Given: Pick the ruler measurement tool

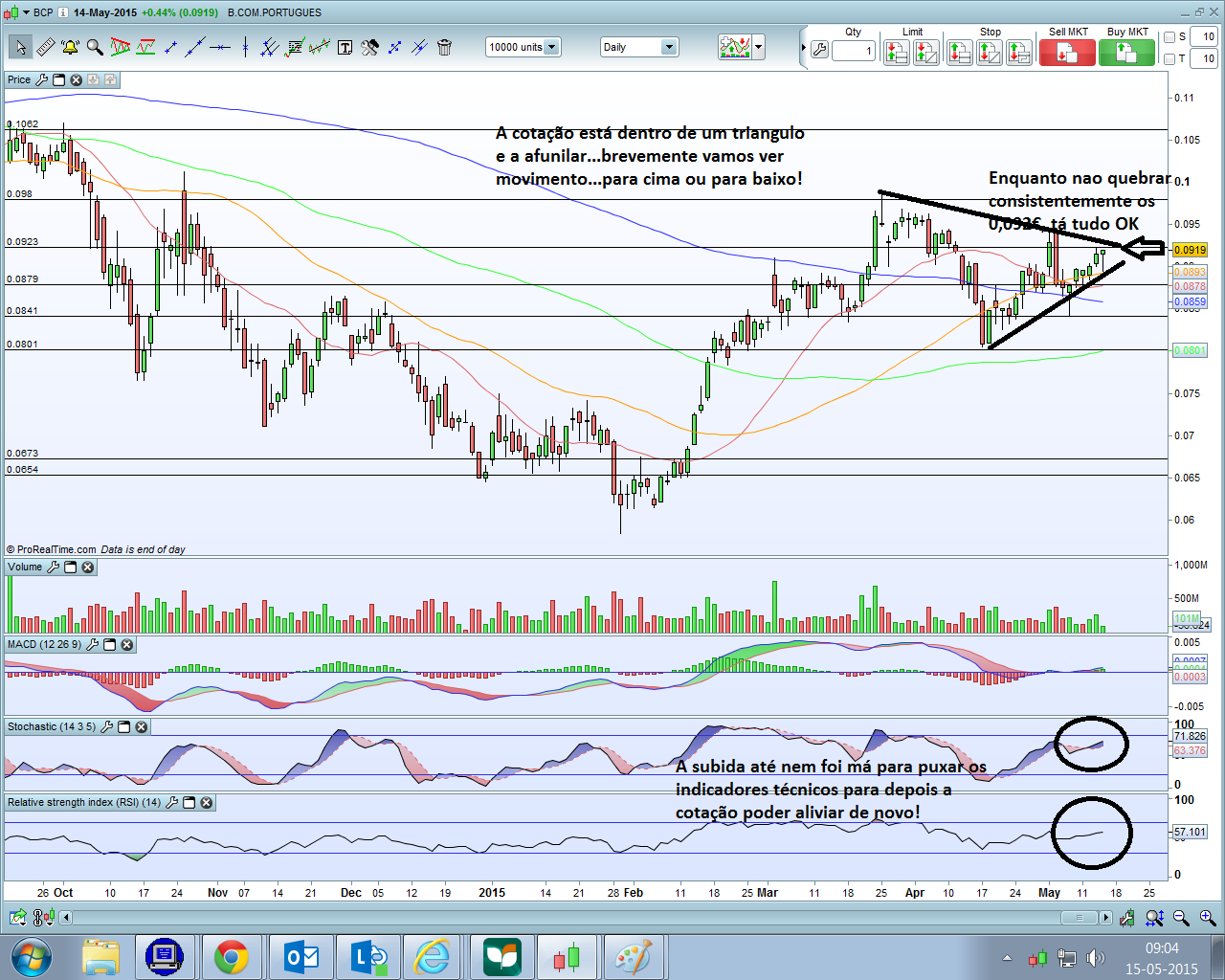Looking at the screenshot, I should [x=45, y=47].
